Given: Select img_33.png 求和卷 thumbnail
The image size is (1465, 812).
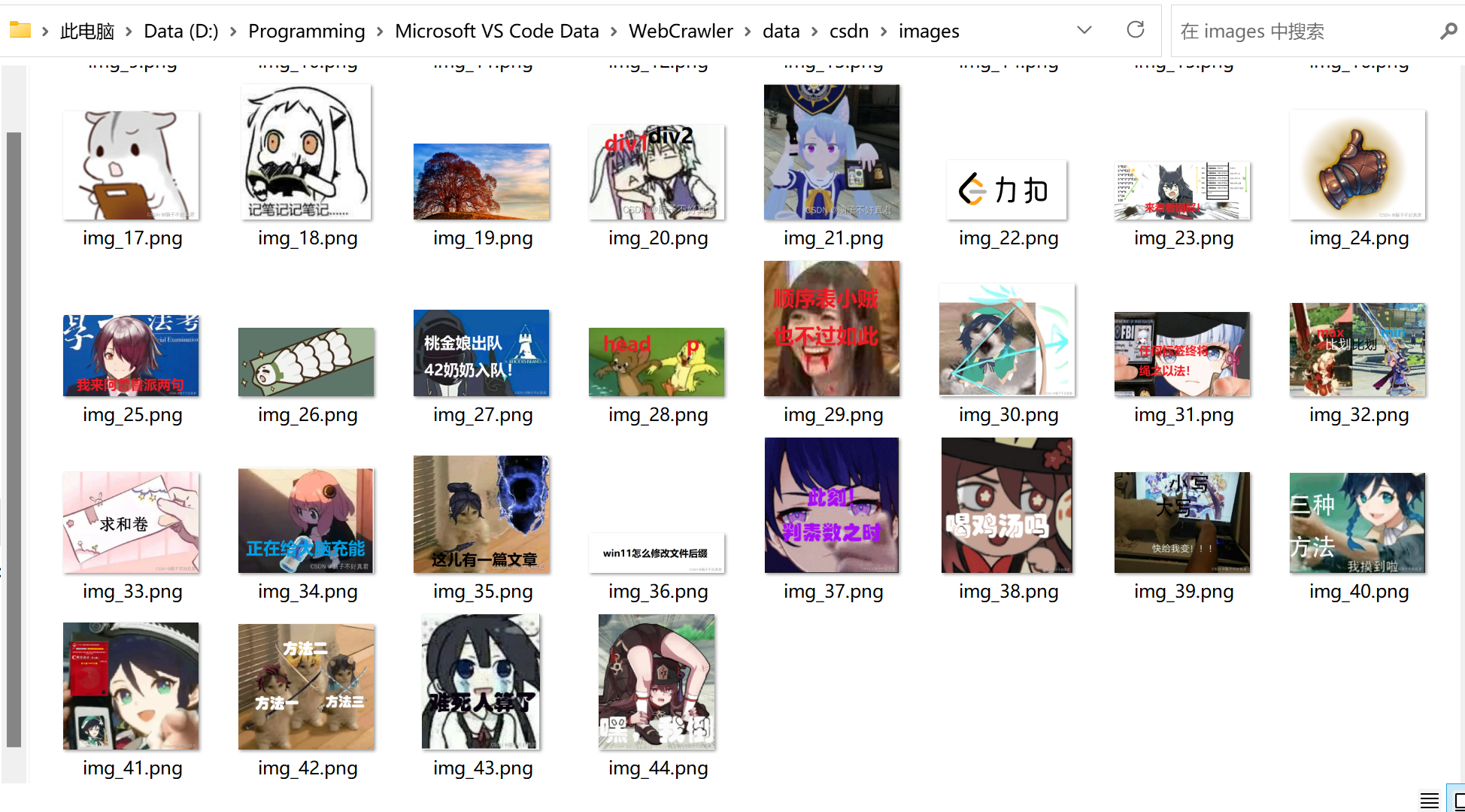Looking at the screenshot, I should [131, 523].
